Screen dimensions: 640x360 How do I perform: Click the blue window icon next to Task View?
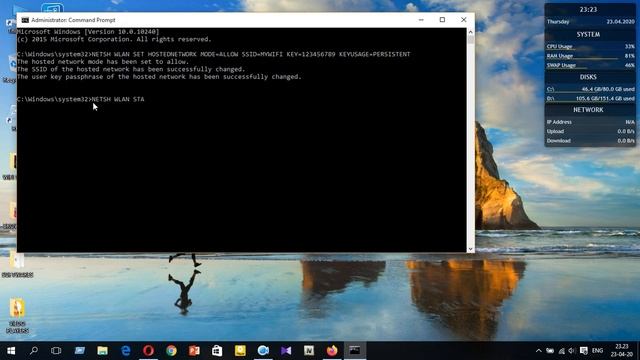click(80, 351)
